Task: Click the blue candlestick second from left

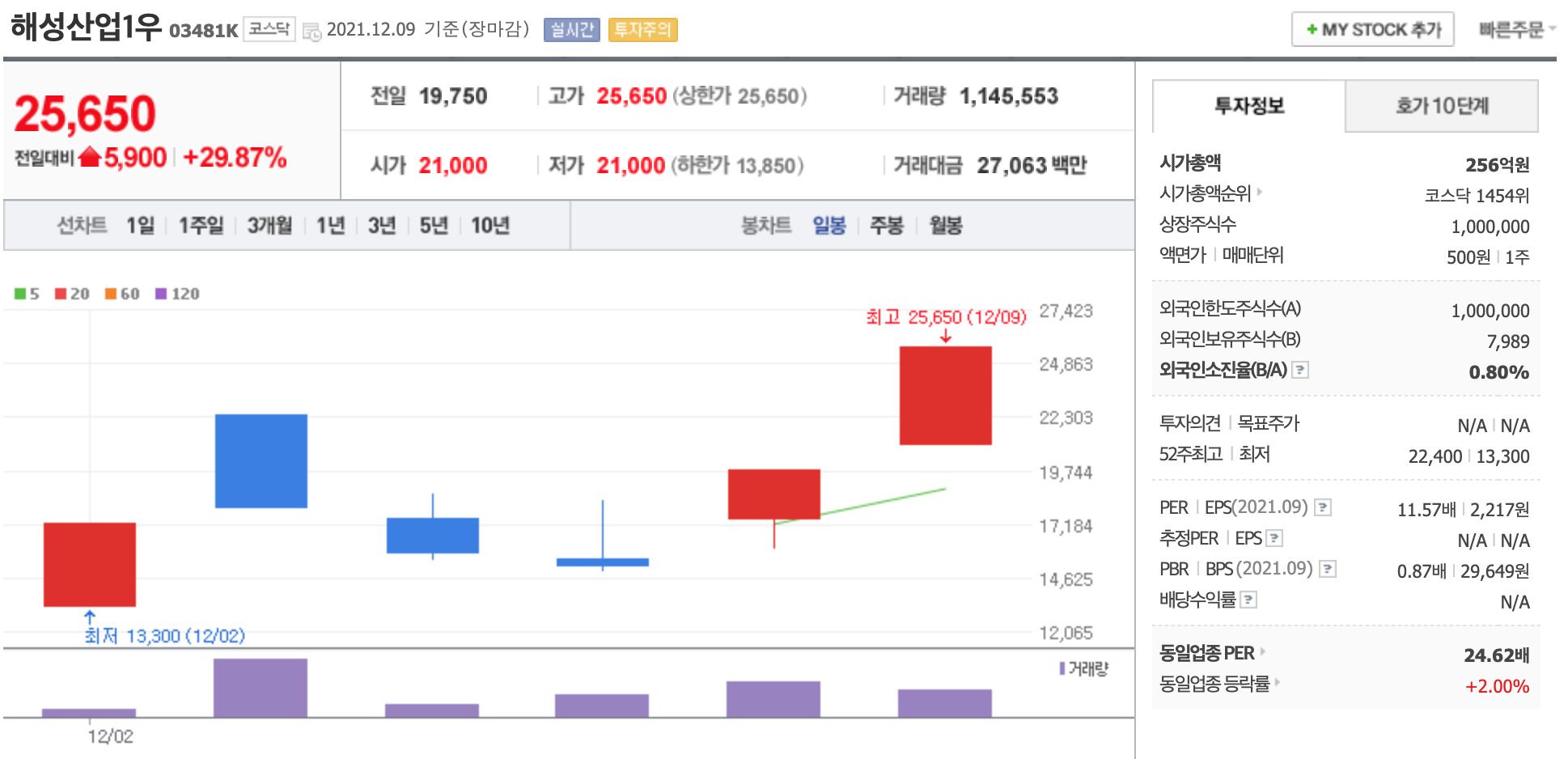Action: tap(261, 461)
